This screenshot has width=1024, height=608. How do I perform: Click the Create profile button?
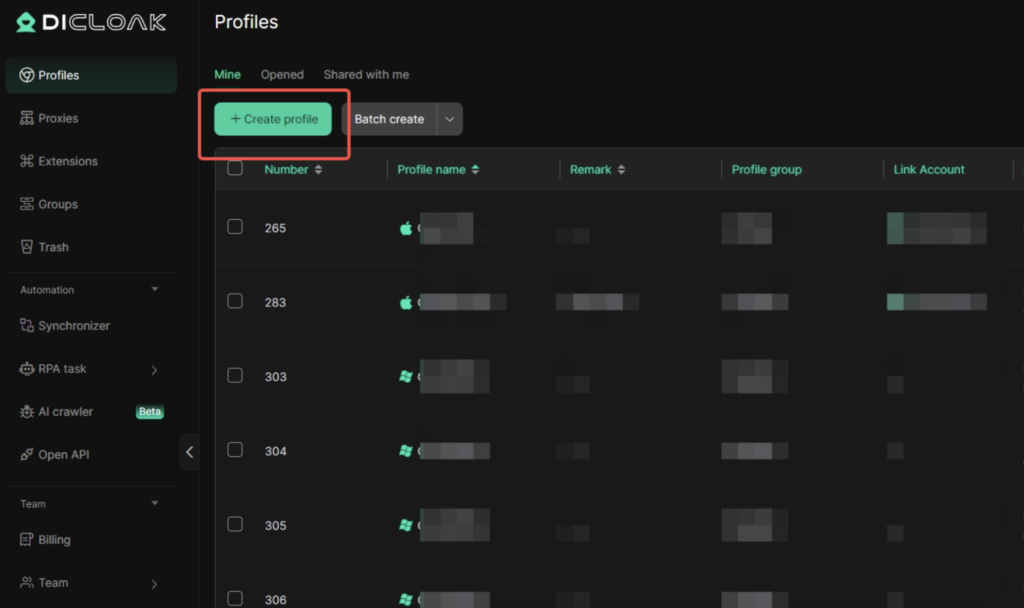pos(273,119)
